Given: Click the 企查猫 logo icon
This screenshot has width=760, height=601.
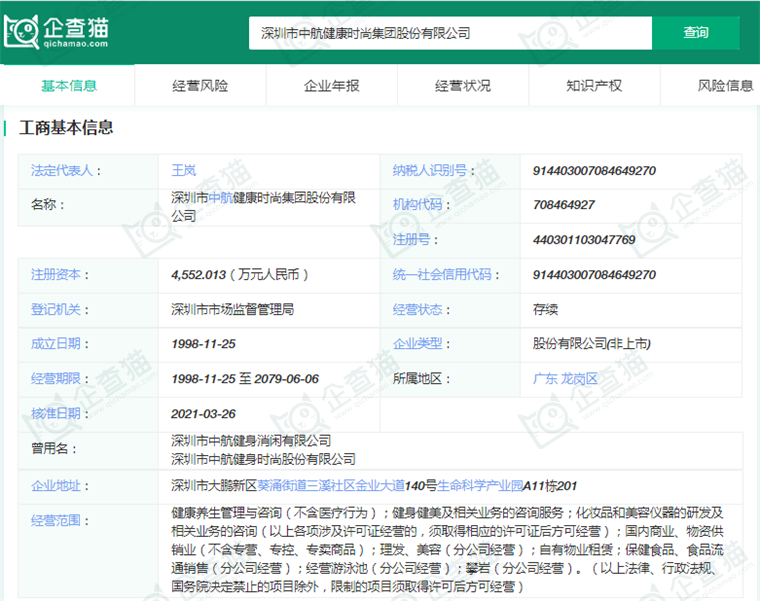Looking at the screenshot, I should (x=56, y=32).
